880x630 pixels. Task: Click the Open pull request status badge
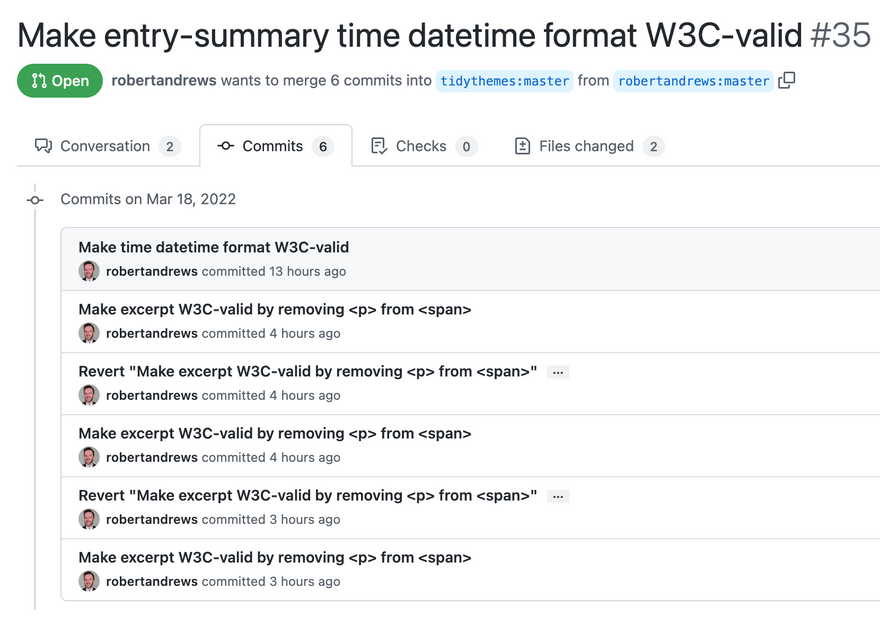[x=60, y=81]
